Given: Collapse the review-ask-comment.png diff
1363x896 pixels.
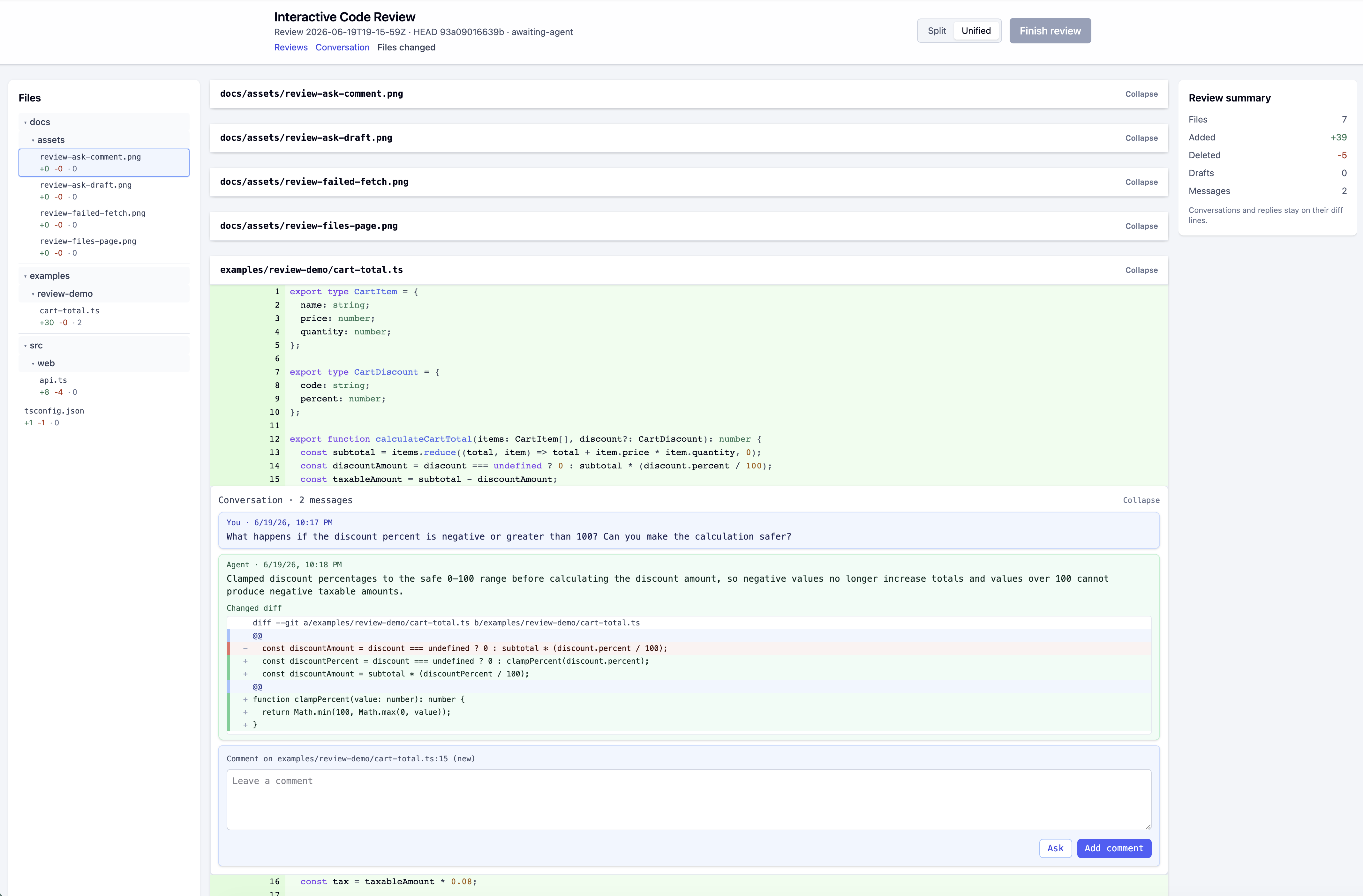Looking at the screenshot, I should click(1141, 94).
